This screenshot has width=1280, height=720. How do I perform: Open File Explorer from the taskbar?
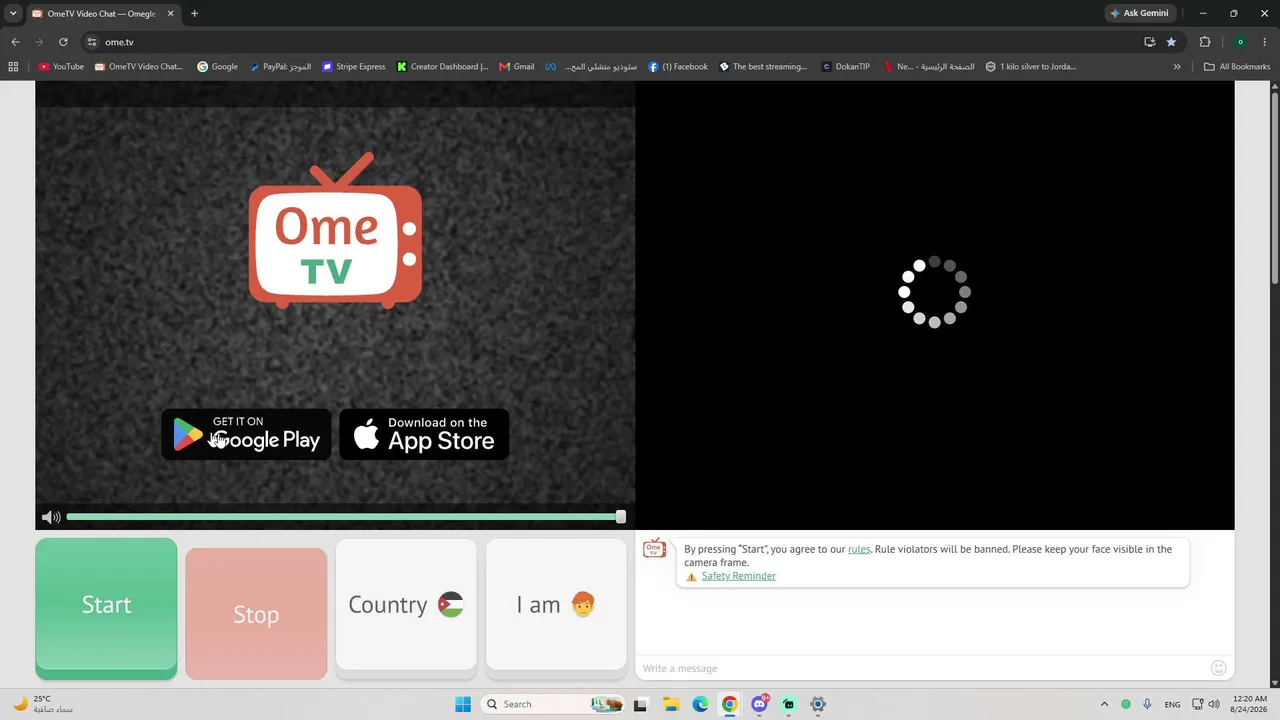point(671,704)
